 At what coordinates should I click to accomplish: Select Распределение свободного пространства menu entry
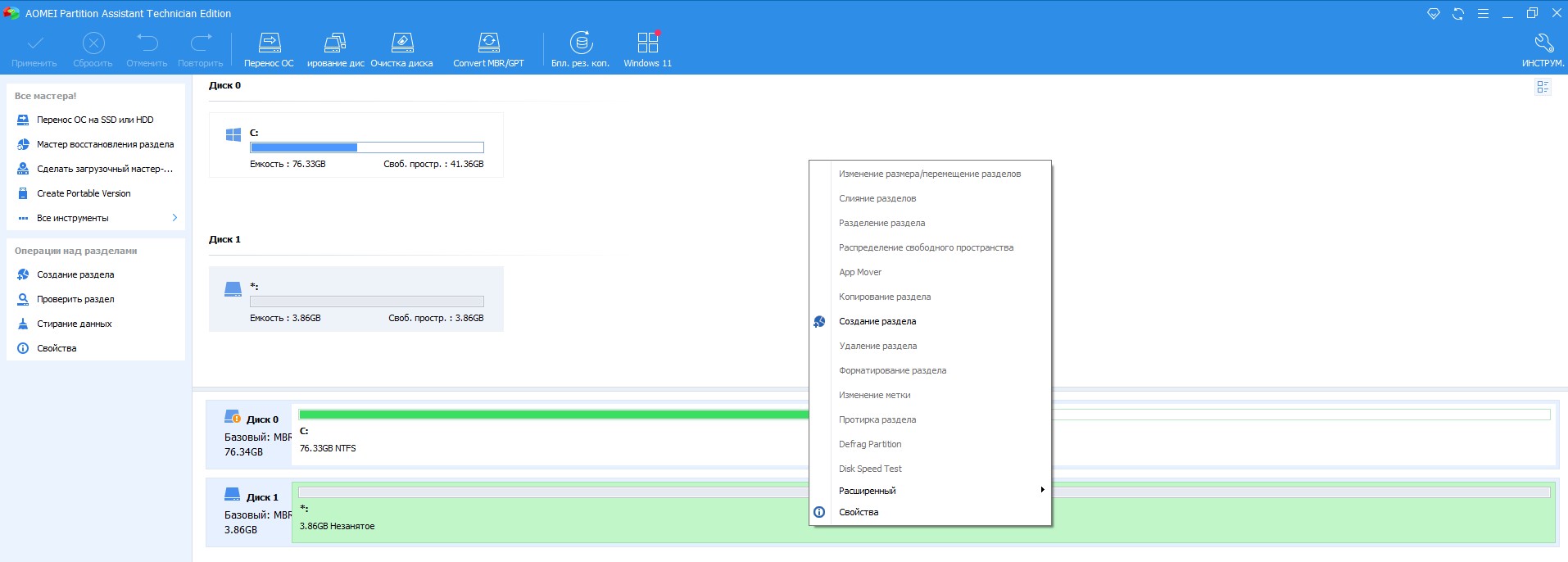coord(930,247)
